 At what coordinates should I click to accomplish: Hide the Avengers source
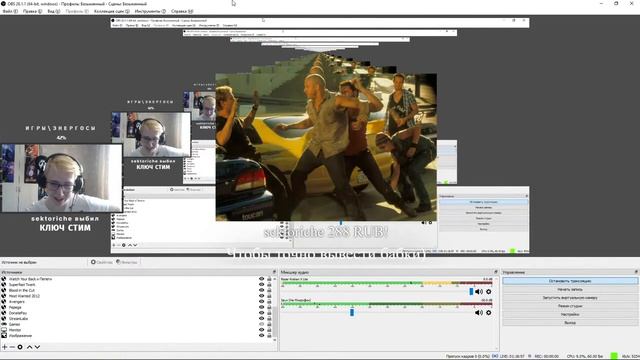pos(262,302)
